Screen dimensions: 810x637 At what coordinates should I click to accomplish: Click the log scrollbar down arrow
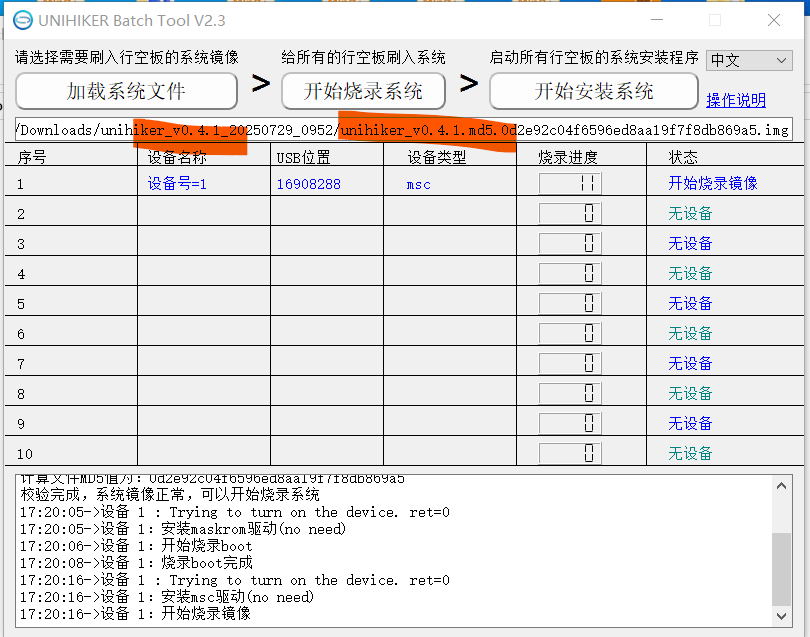782,616
